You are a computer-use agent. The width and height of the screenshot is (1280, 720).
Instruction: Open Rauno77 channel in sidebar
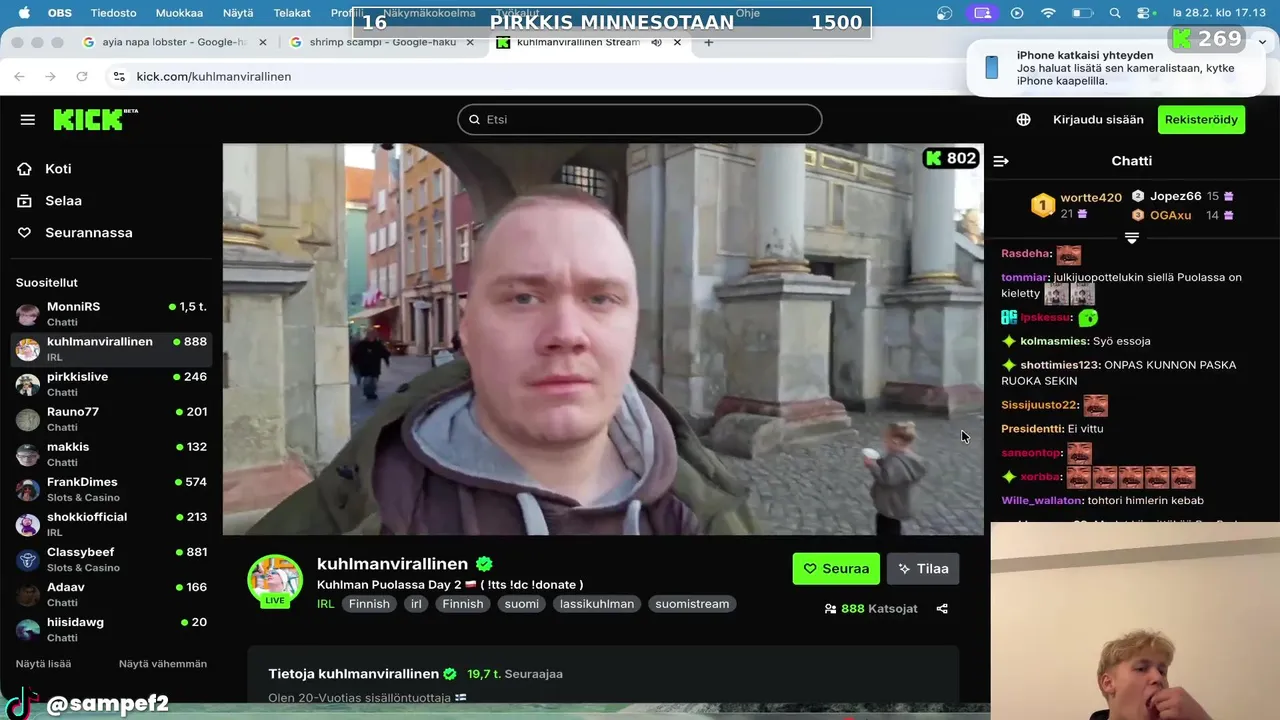click(111, 419)
